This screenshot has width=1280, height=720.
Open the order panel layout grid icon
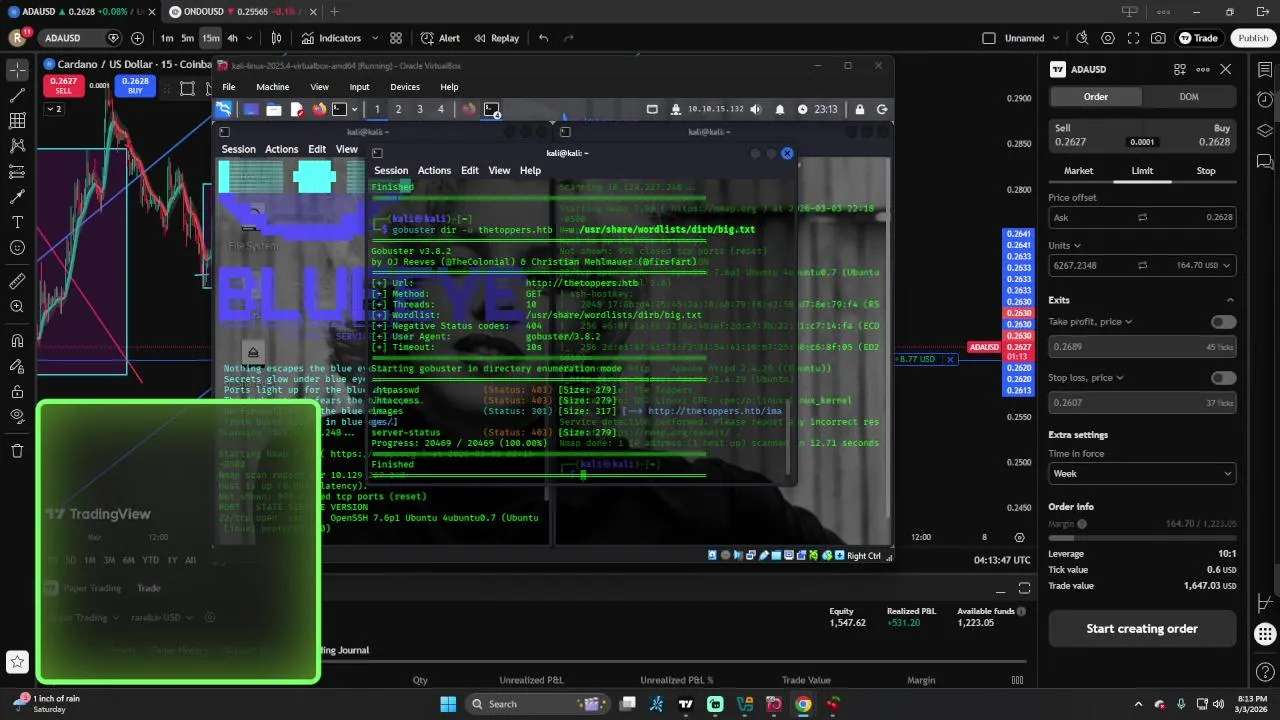tap(1180, 69)
